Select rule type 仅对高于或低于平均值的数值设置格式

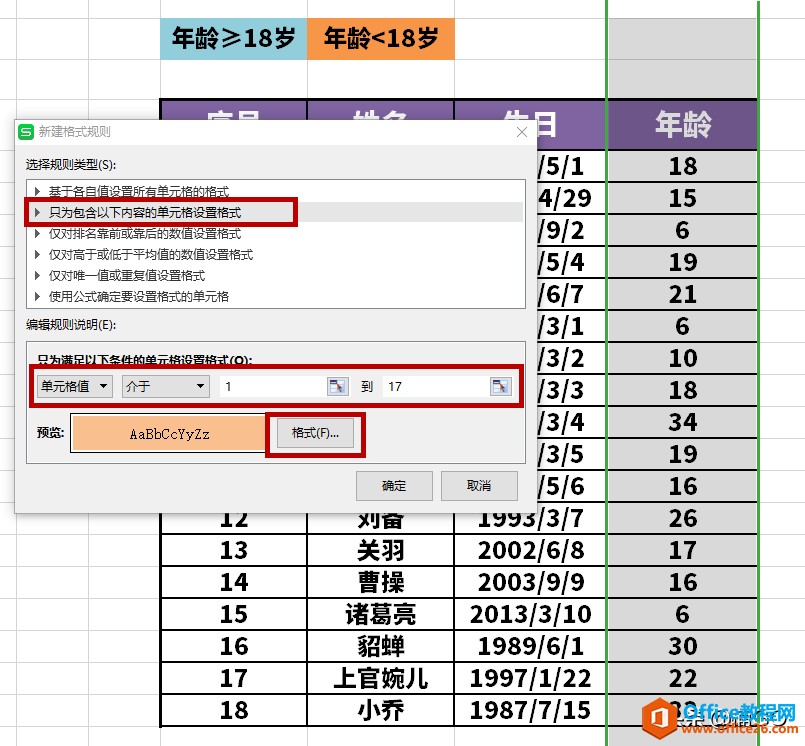click(276, 255)
